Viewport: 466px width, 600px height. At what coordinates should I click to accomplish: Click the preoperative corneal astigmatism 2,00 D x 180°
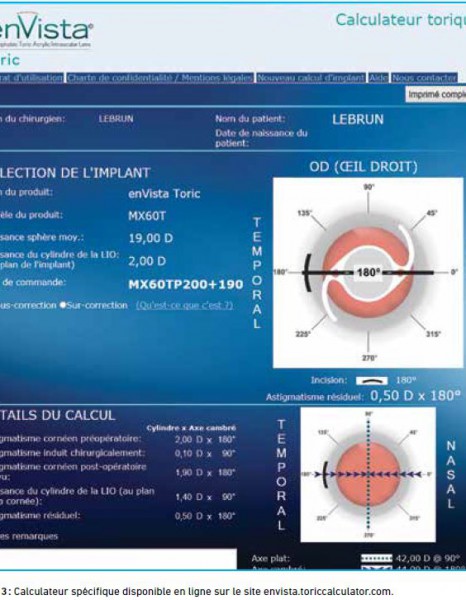pos(205,439)
